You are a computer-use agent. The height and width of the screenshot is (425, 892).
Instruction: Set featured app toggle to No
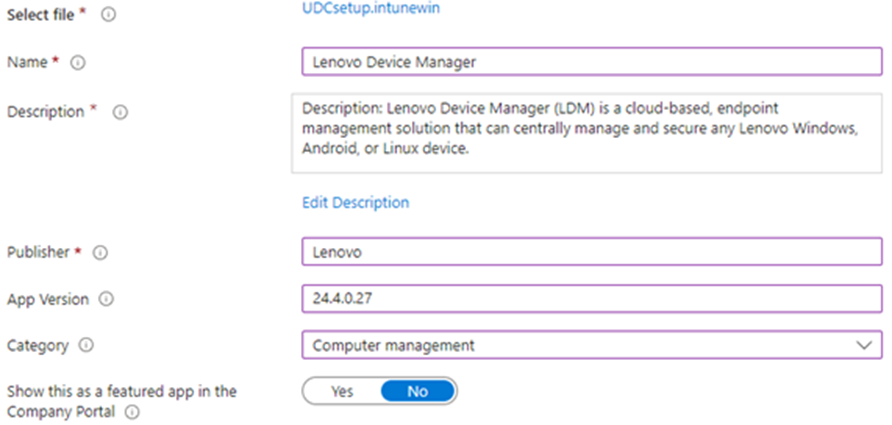(x=418, y=391)
